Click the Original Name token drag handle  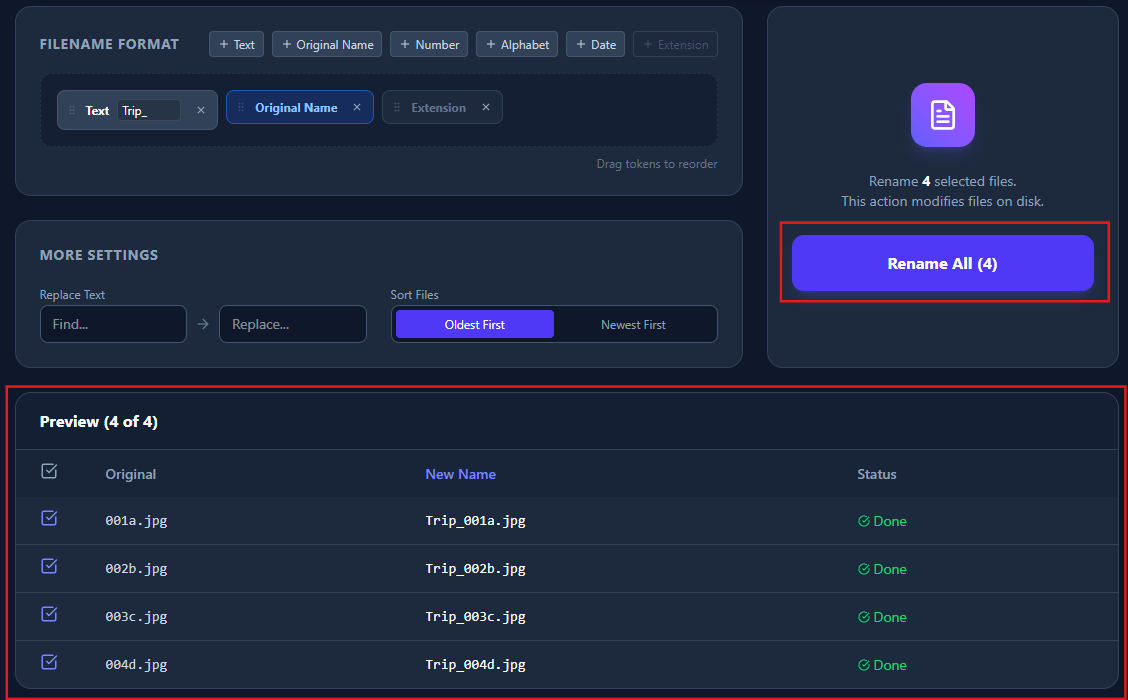(x=241, y=107)
